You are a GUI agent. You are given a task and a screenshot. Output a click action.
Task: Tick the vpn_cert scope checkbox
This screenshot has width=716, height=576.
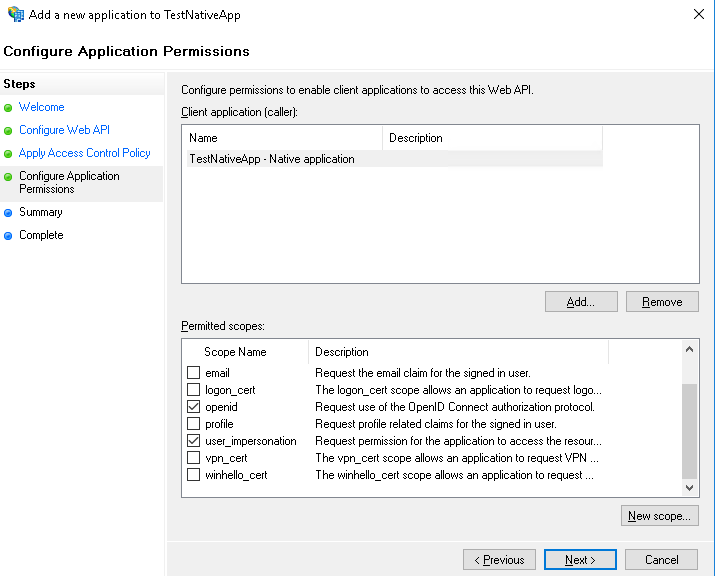194,458
